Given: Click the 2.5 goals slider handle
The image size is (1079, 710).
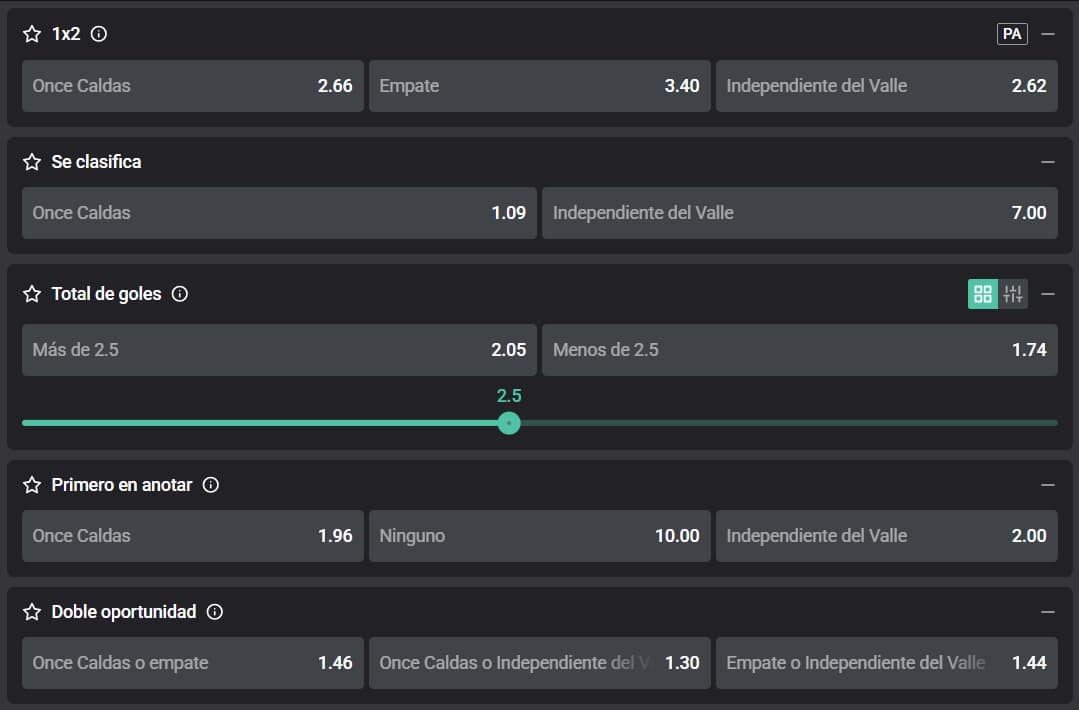Looking at the screenshot, I should click(x=509, y=423).
